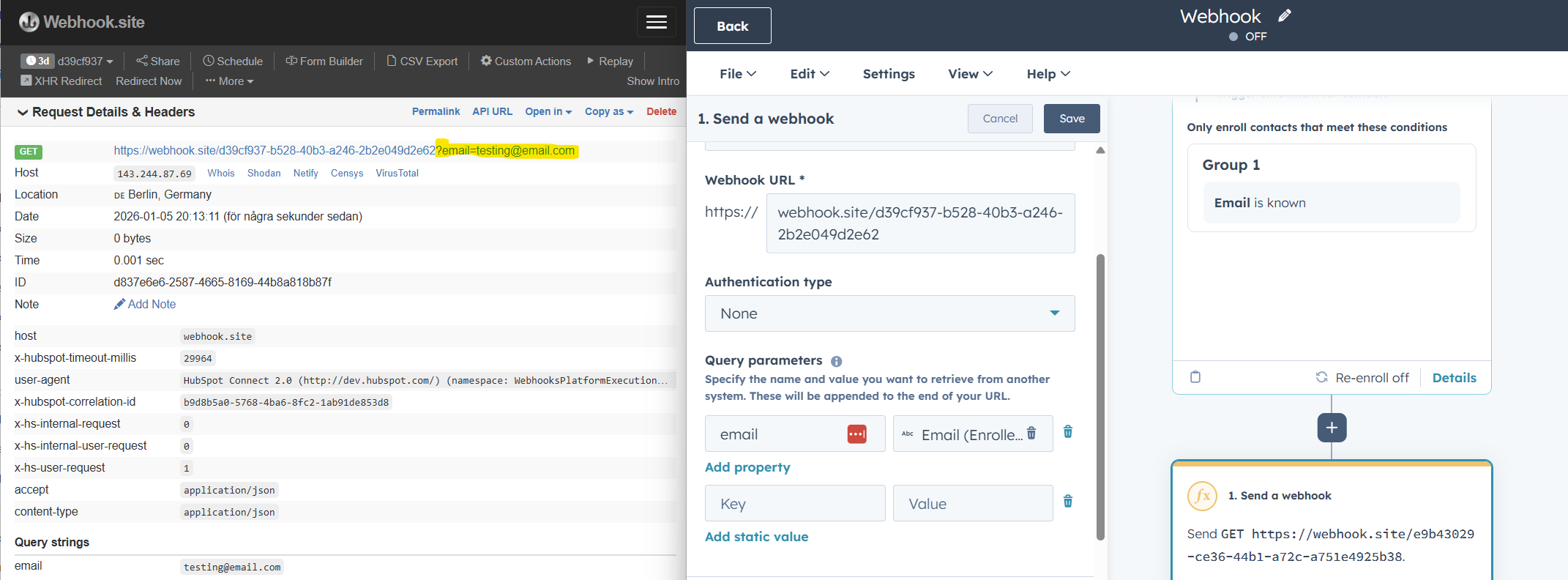Image resolution: width=1568 pixels, height=580 pixels.
Task: Collapse Request Details & Headers section
Action: click(105, 112)
